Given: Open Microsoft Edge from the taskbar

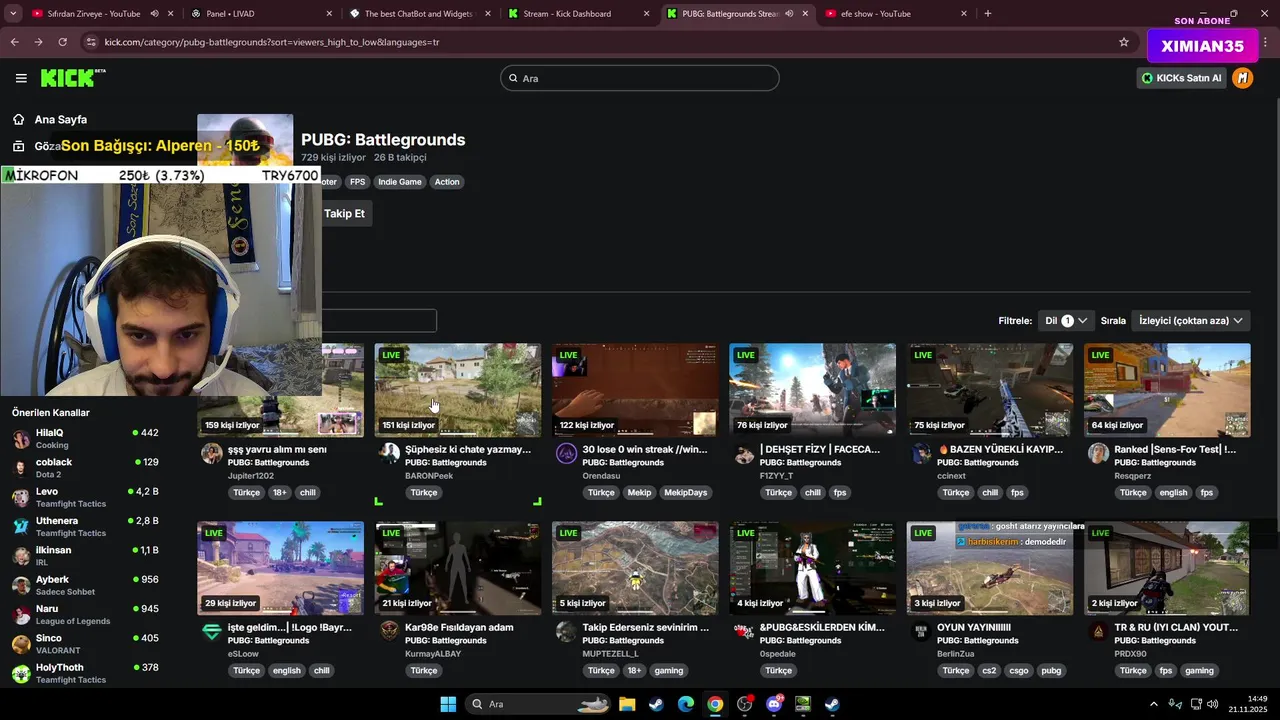Looking at the screenshot, I should coord(686,704).
